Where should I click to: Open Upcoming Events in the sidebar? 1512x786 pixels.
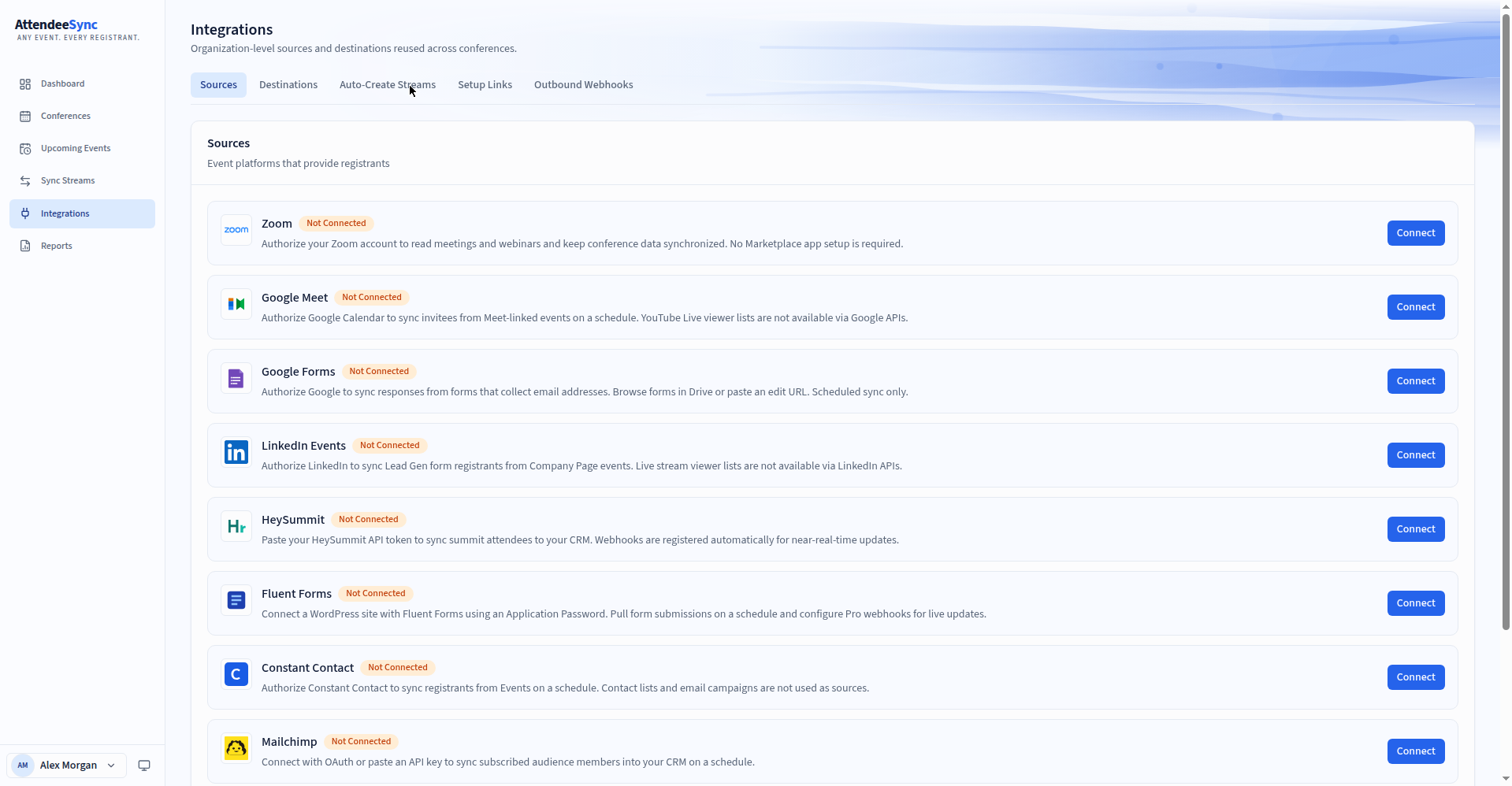click(x=82, y=149)
